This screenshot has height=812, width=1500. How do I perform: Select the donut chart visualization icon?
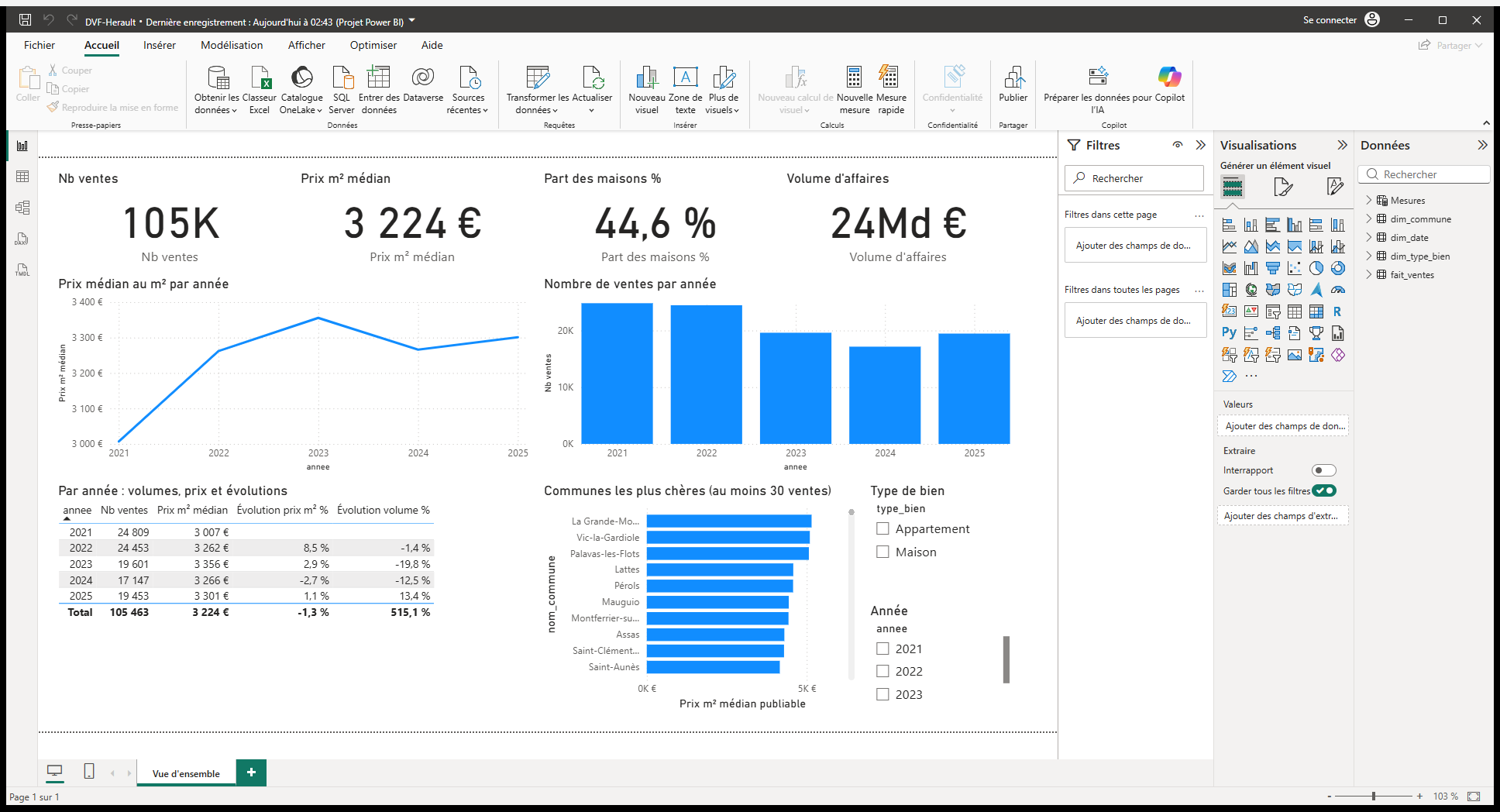(x=1338, y=268)
